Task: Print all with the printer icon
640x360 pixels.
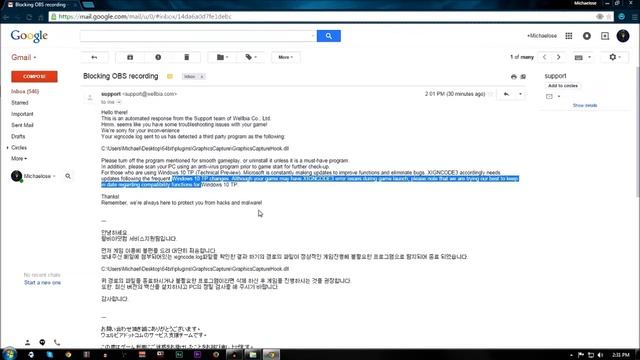Action: pos(514,76)
